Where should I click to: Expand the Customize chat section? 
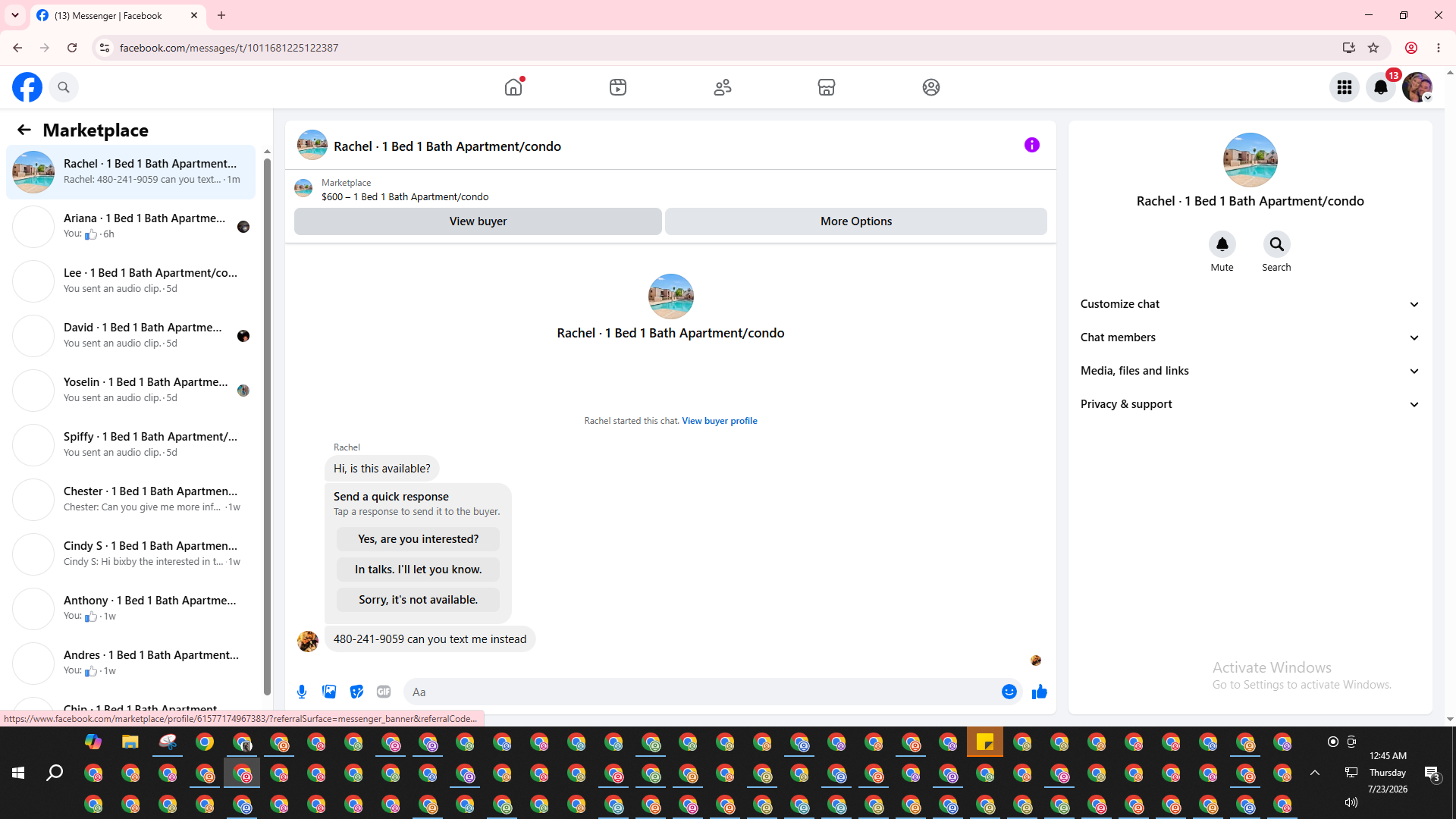pyautogui.click(x=1250, y=304)
